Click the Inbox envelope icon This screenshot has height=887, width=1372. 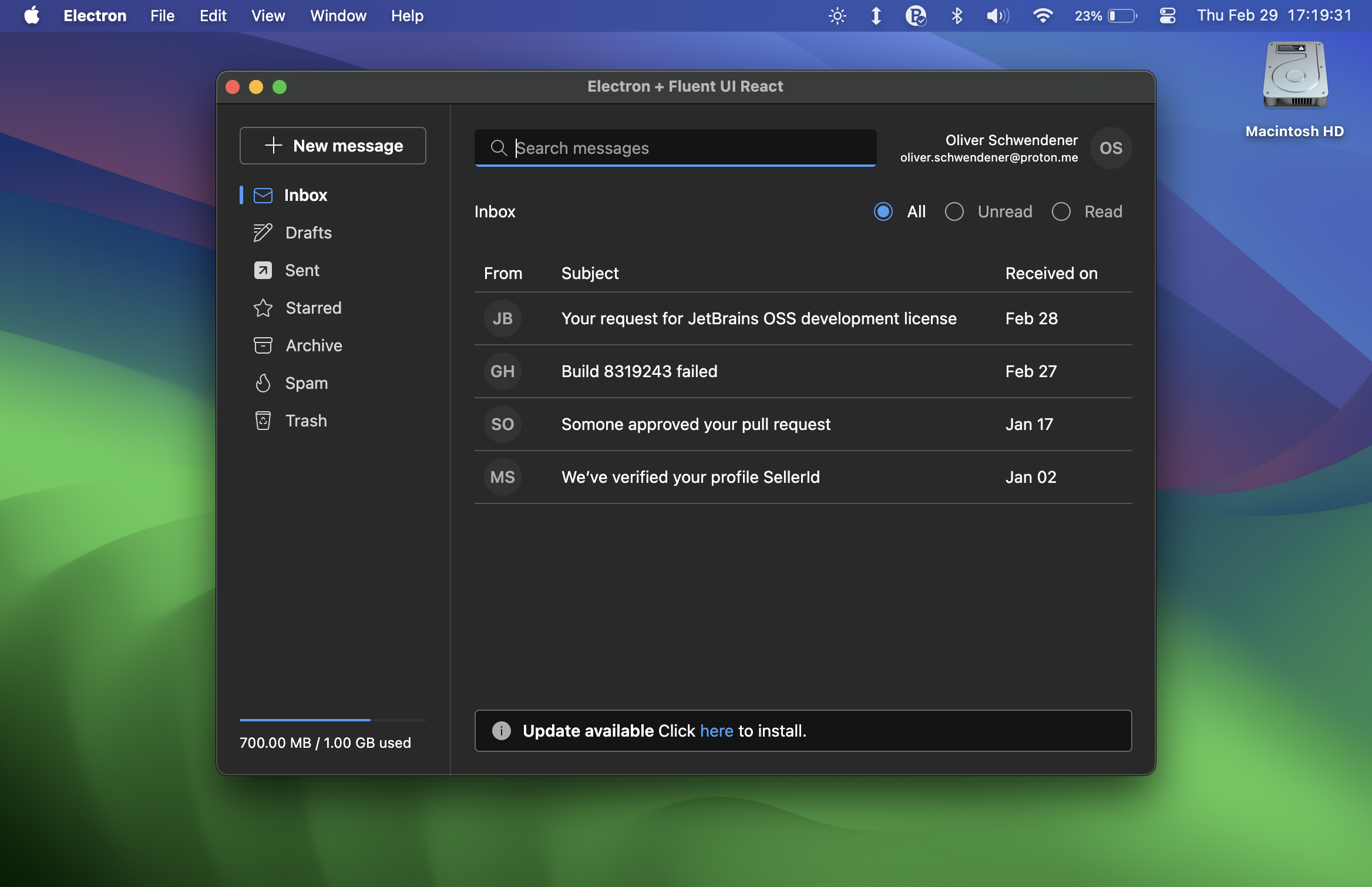[x=263, y=196]
